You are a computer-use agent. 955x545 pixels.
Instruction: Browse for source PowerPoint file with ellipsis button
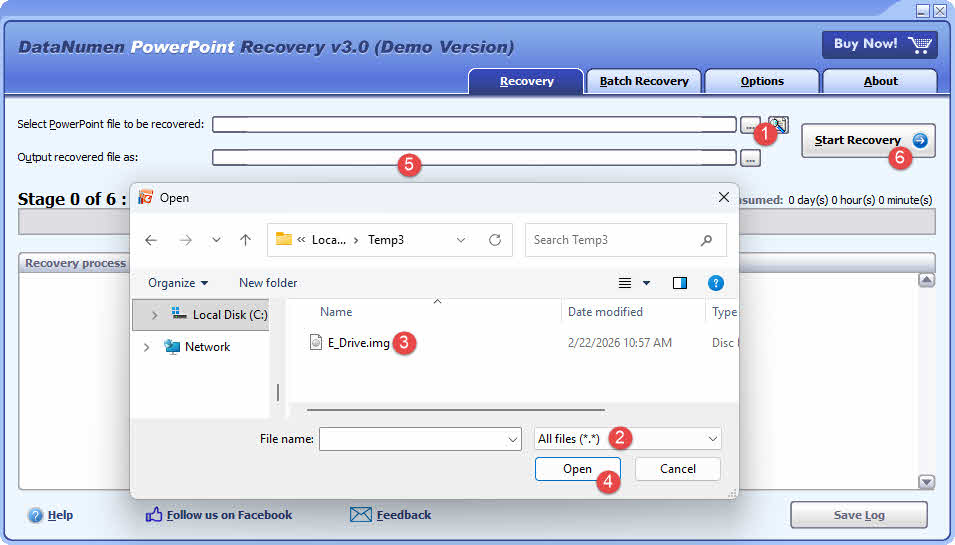pyautogui.click(x=750, y=125)
